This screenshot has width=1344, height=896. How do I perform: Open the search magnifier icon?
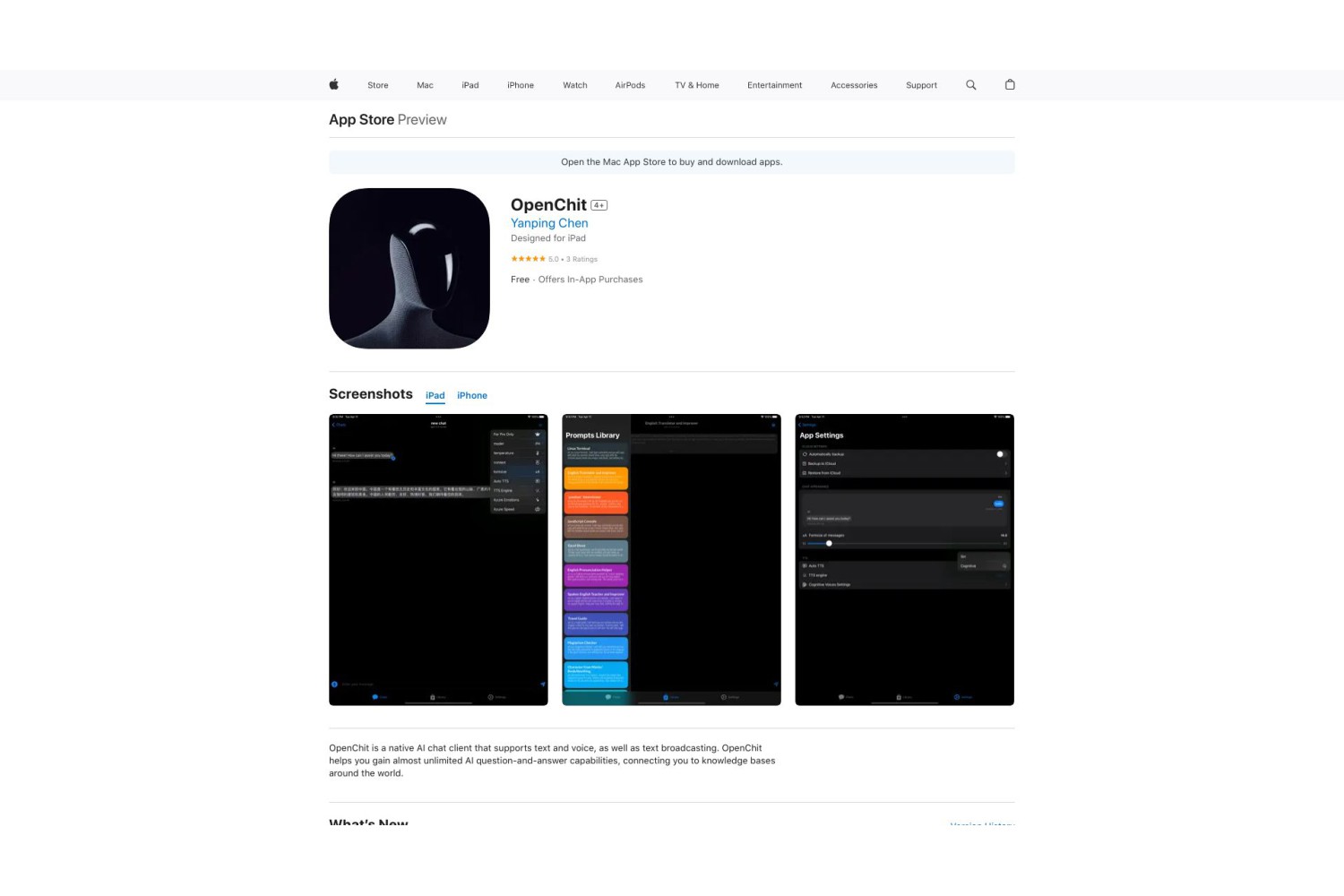970,85
